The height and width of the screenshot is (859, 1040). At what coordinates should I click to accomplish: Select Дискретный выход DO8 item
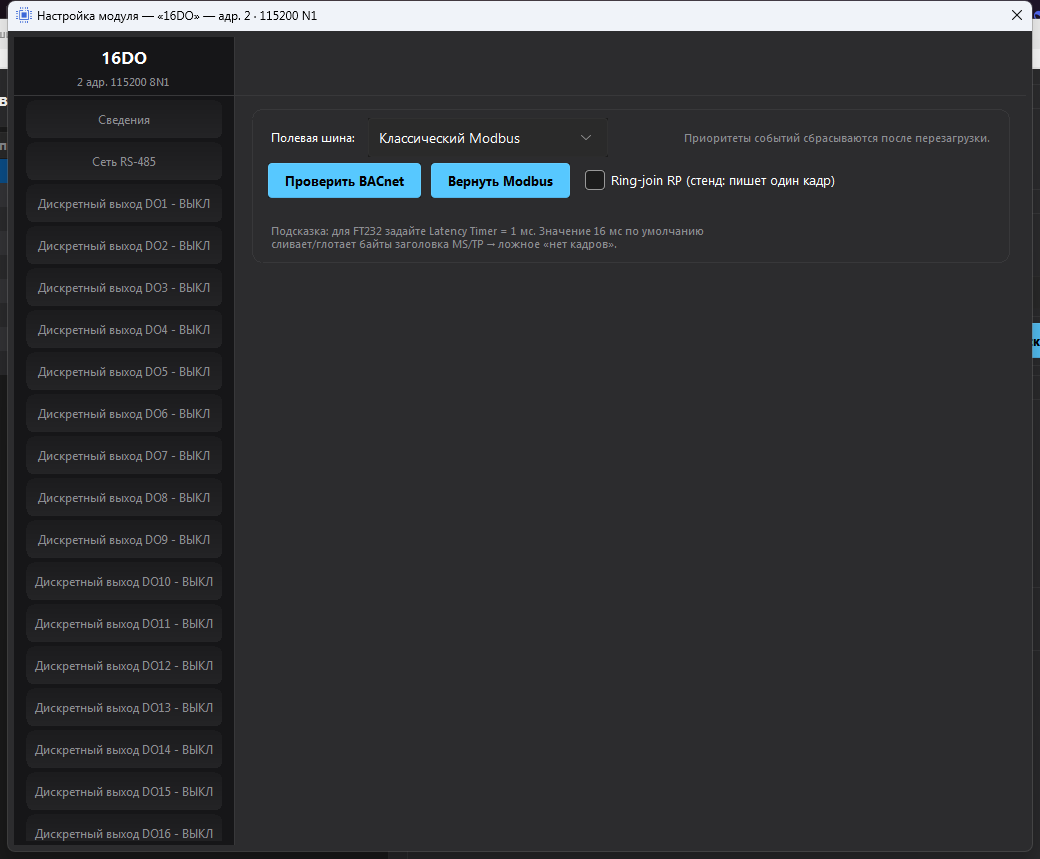pos(124,498)
